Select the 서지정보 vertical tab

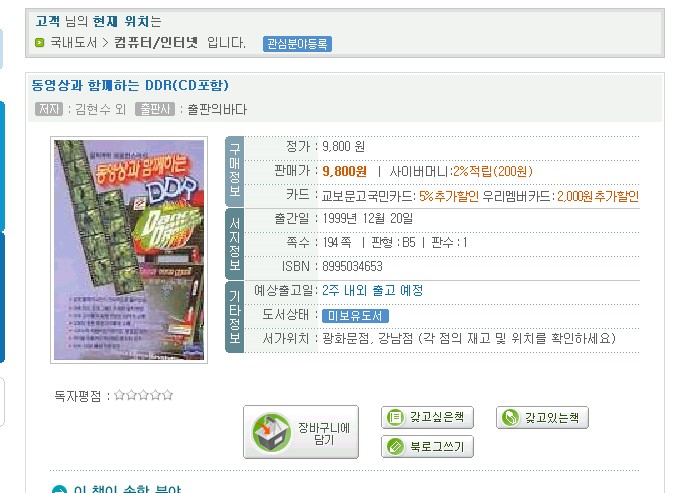tap(234, 244)
